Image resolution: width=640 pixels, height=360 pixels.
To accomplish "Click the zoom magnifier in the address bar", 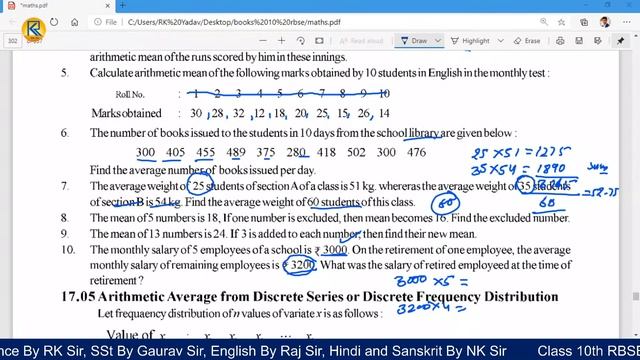I will 544,22.
